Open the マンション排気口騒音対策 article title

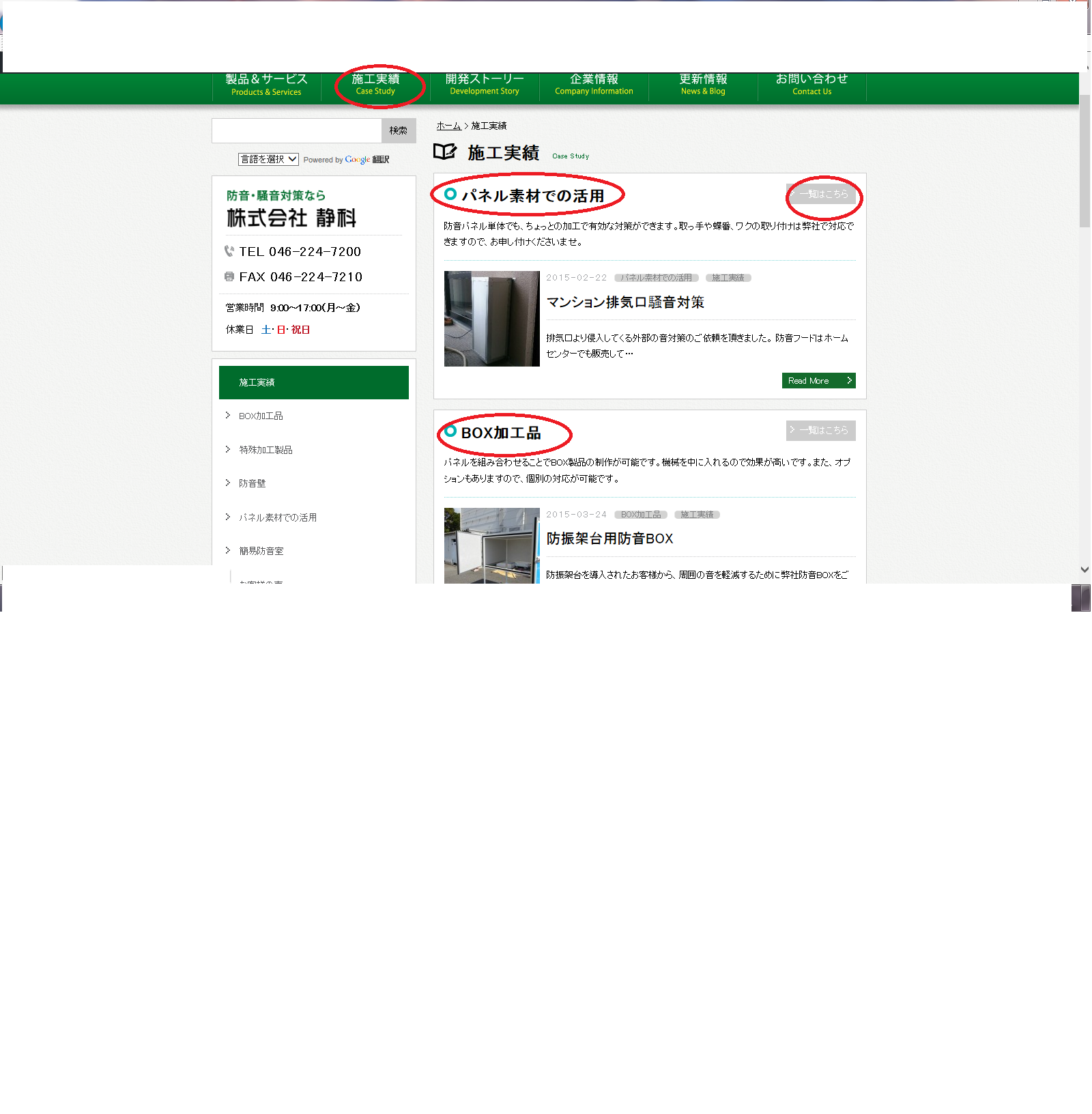[625, 302]
